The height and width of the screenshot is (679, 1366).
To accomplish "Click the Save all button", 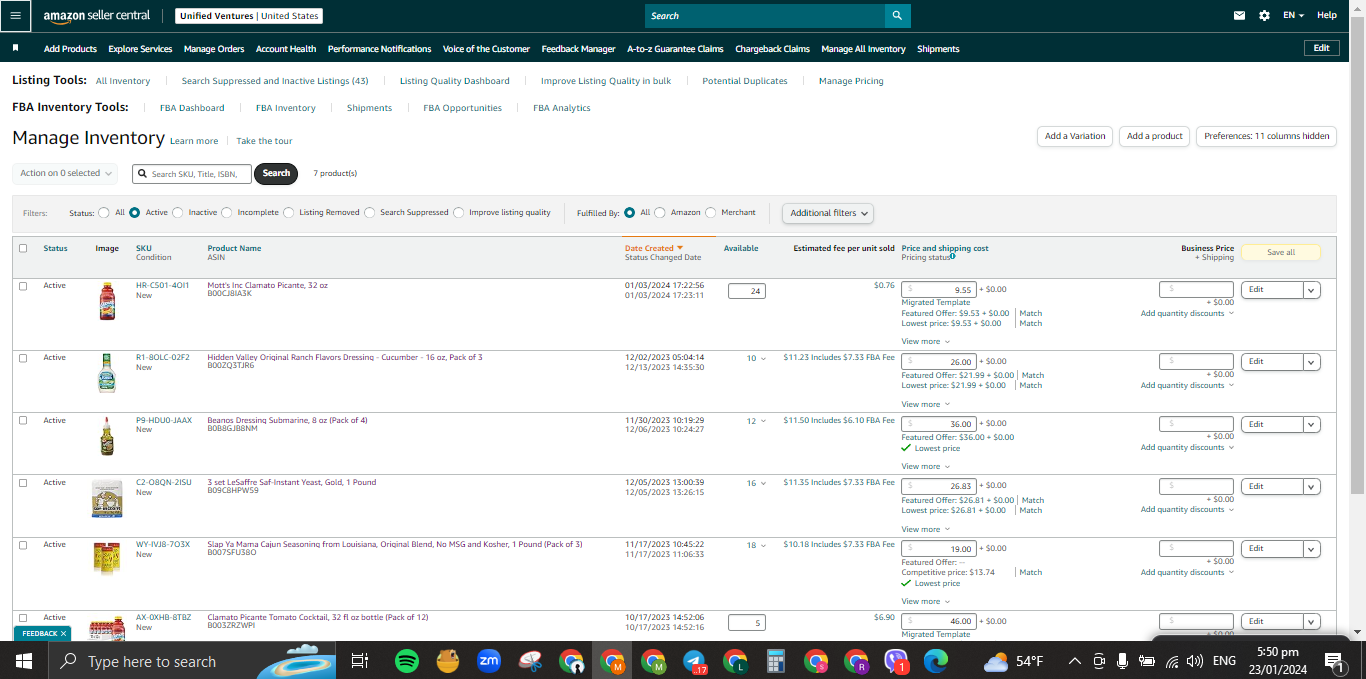I will 1281,253.
